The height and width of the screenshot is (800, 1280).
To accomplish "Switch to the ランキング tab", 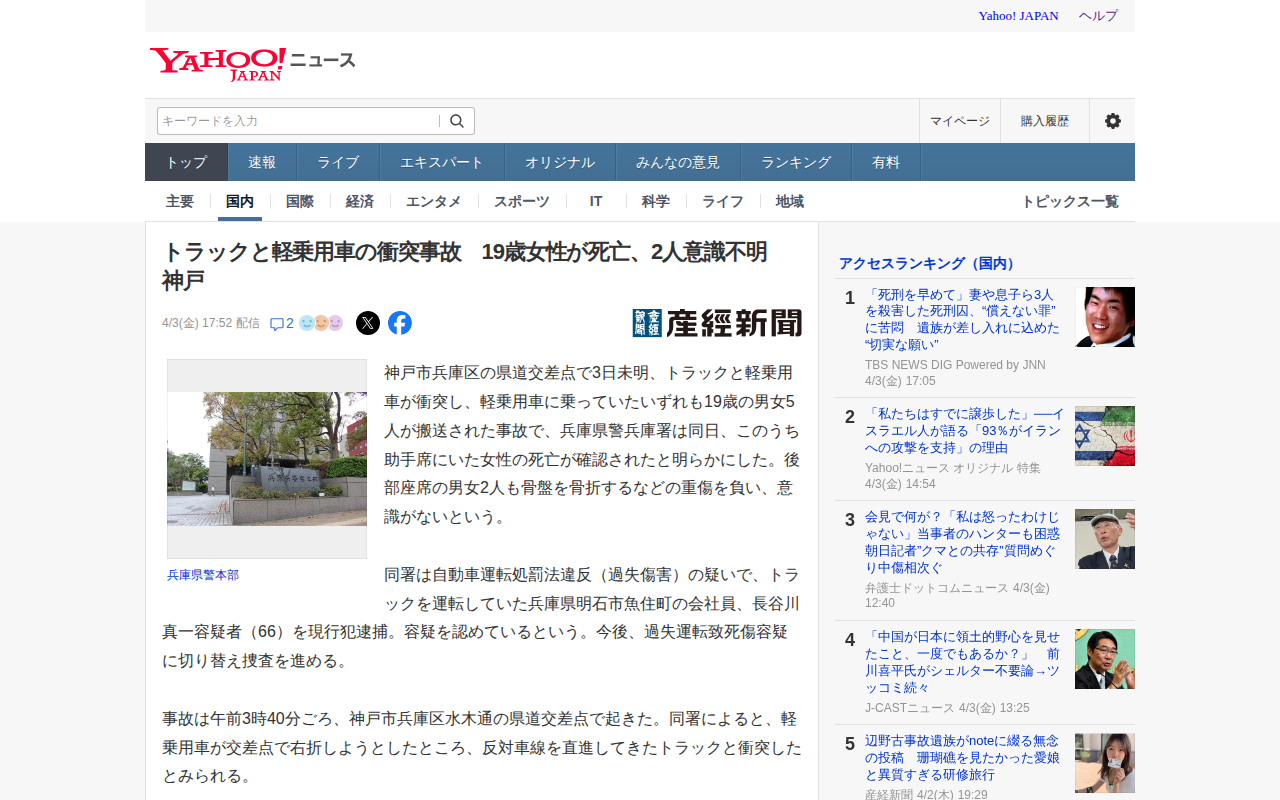I will 795,162.
